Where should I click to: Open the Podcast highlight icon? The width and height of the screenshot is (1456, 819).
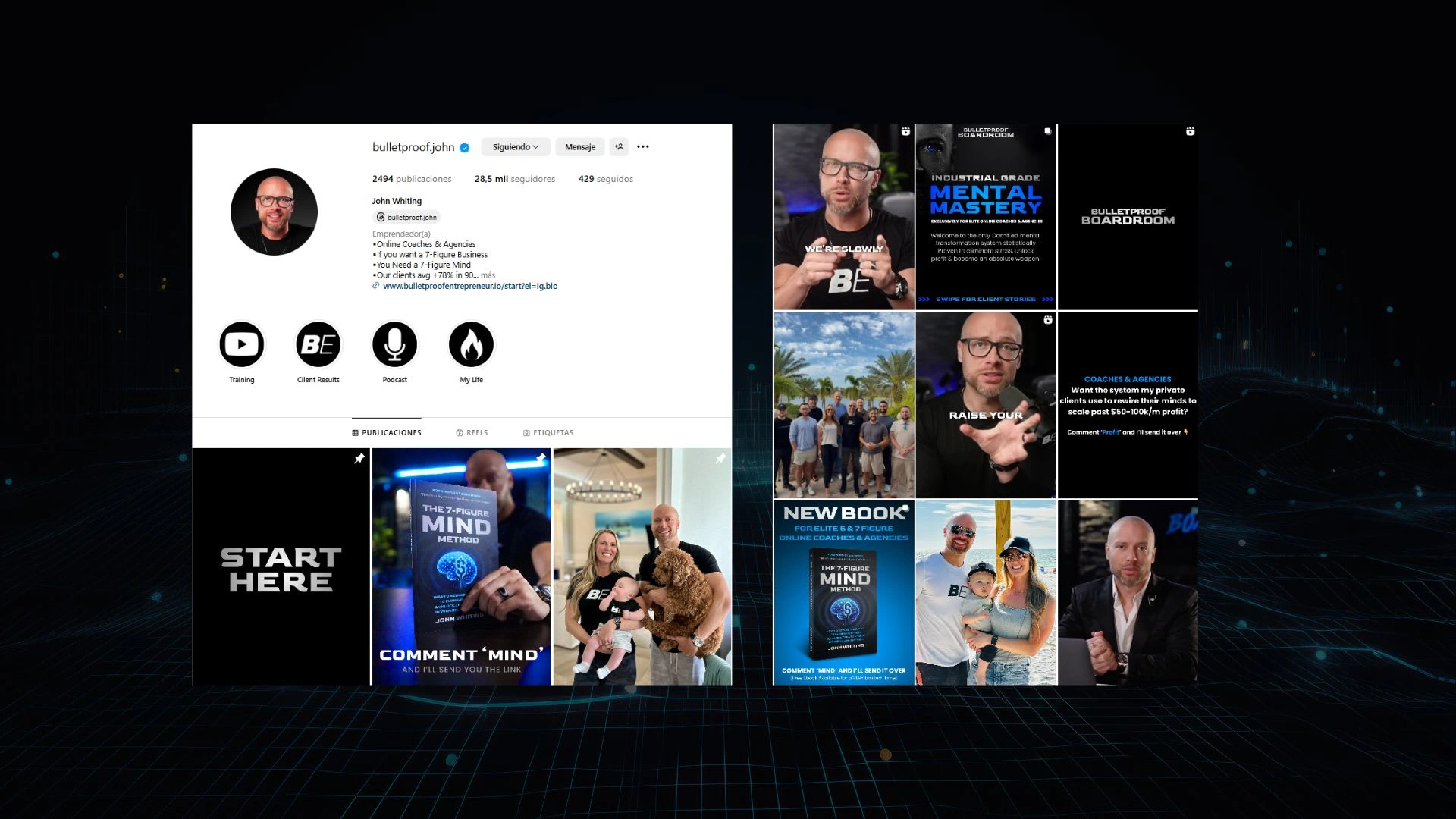394,345
